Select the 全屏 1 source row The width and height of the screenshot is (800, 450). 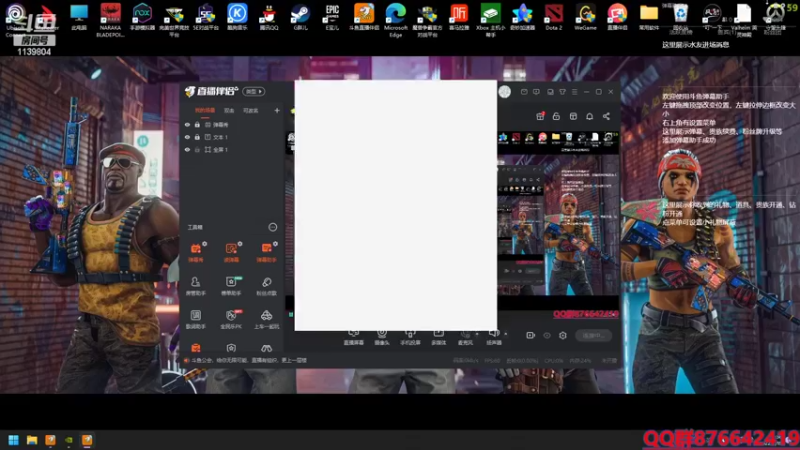pyautogui.click(x=232, y=150)
